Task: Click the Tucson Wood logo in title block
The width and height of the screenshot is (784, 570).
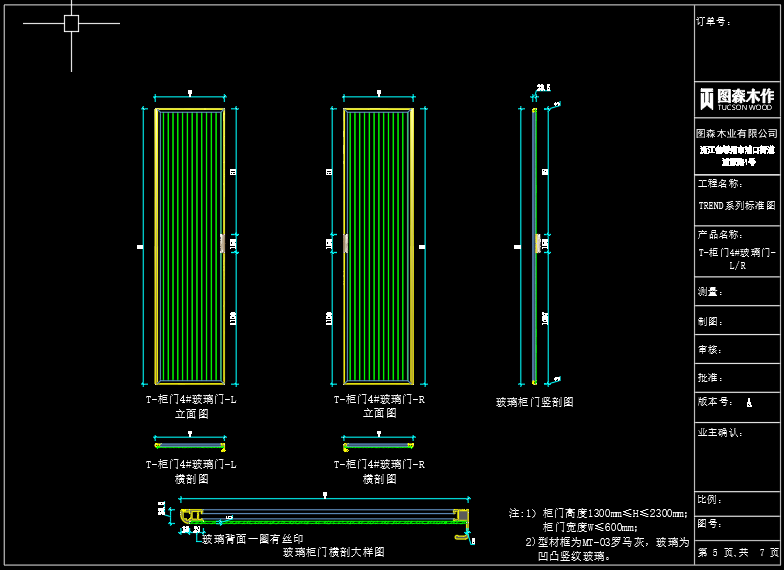Action: pos(736,98)
